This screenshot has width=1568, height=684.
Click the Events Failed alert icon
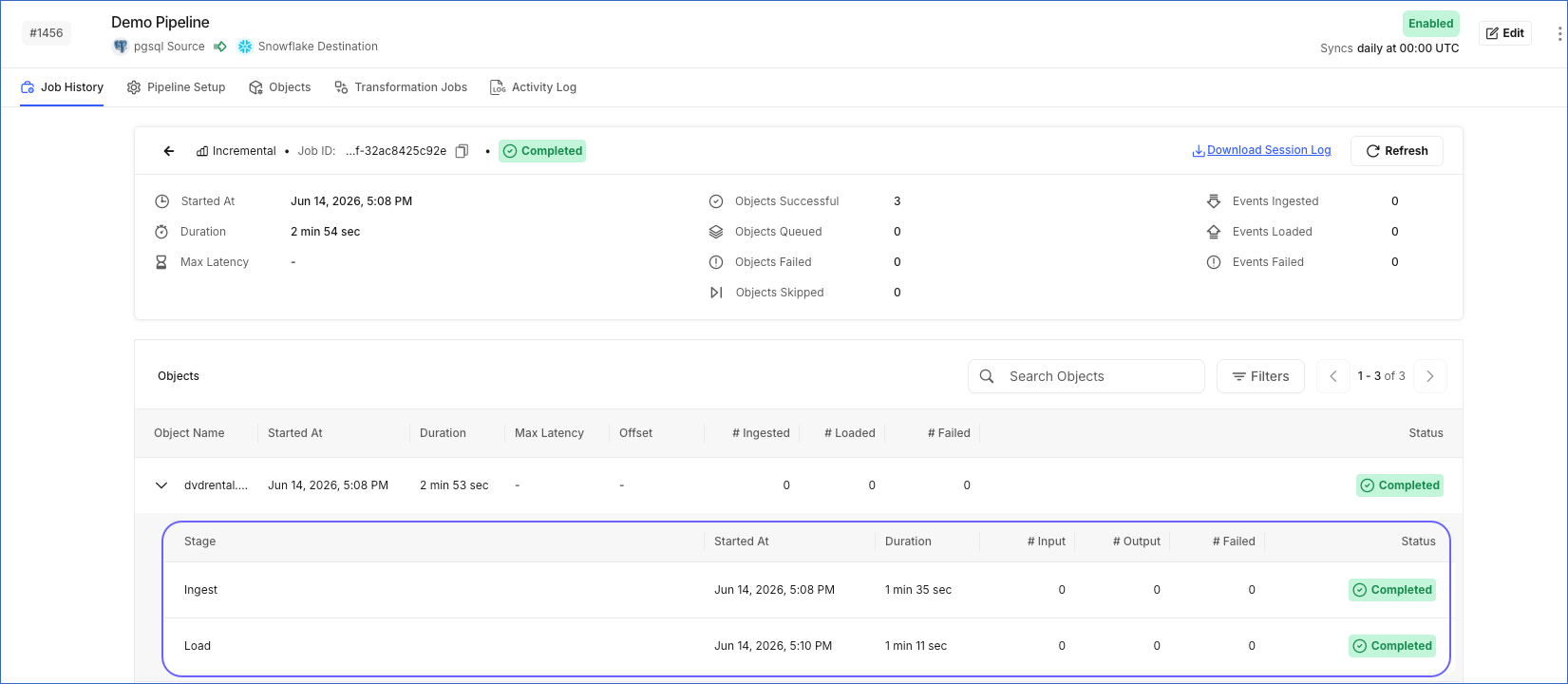coord(1214,262)
